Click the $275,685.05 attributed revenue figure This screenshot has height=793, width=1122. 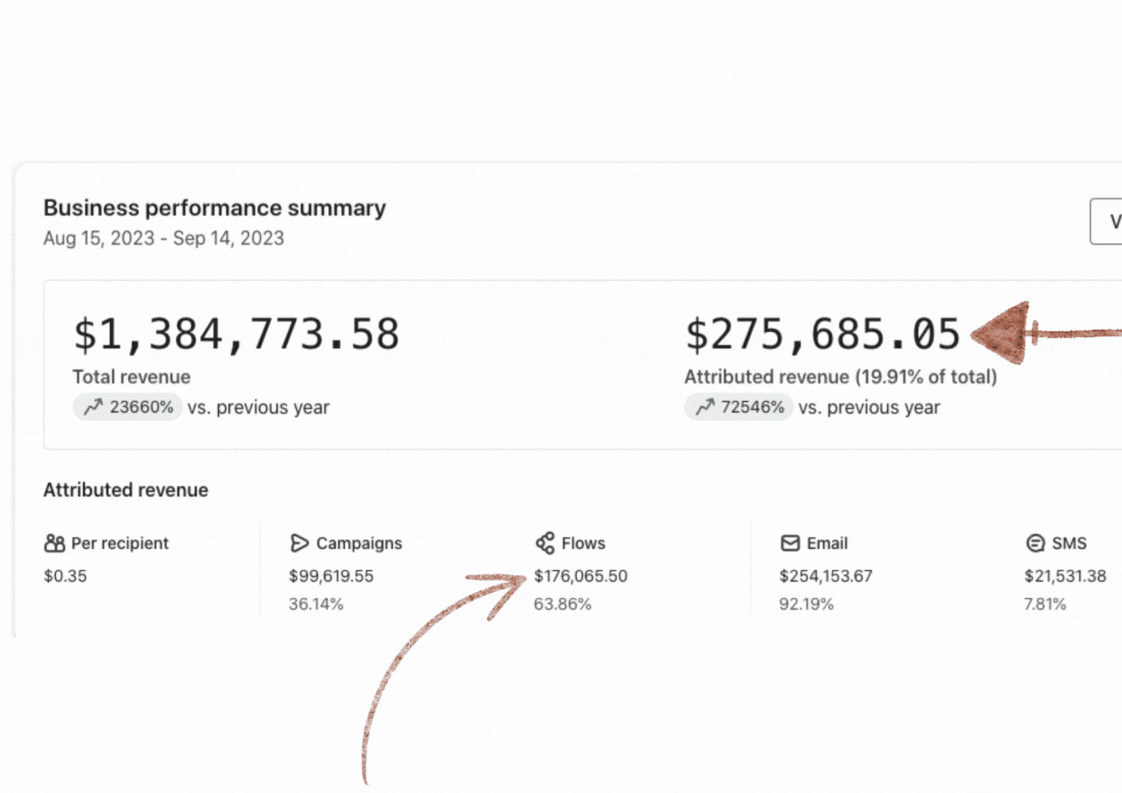(x=822, y=334)
